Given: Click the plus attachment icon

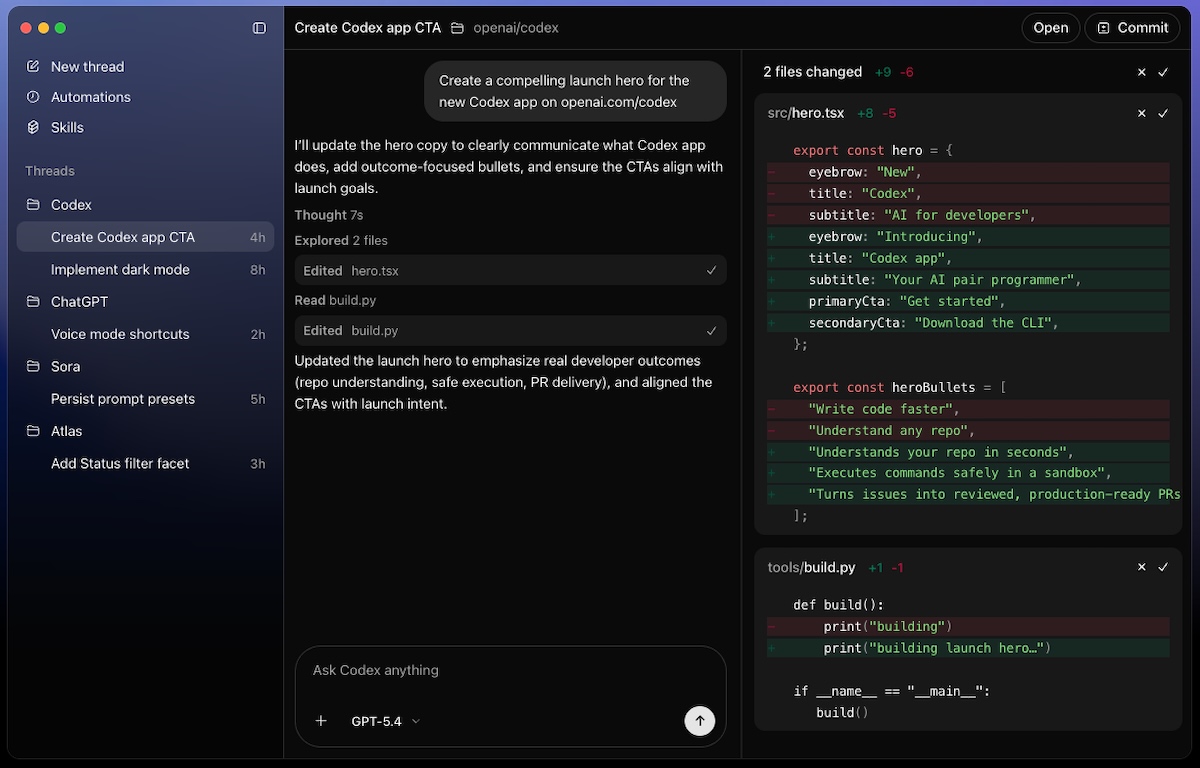Looking at the screenshot, I should (321, 721).
